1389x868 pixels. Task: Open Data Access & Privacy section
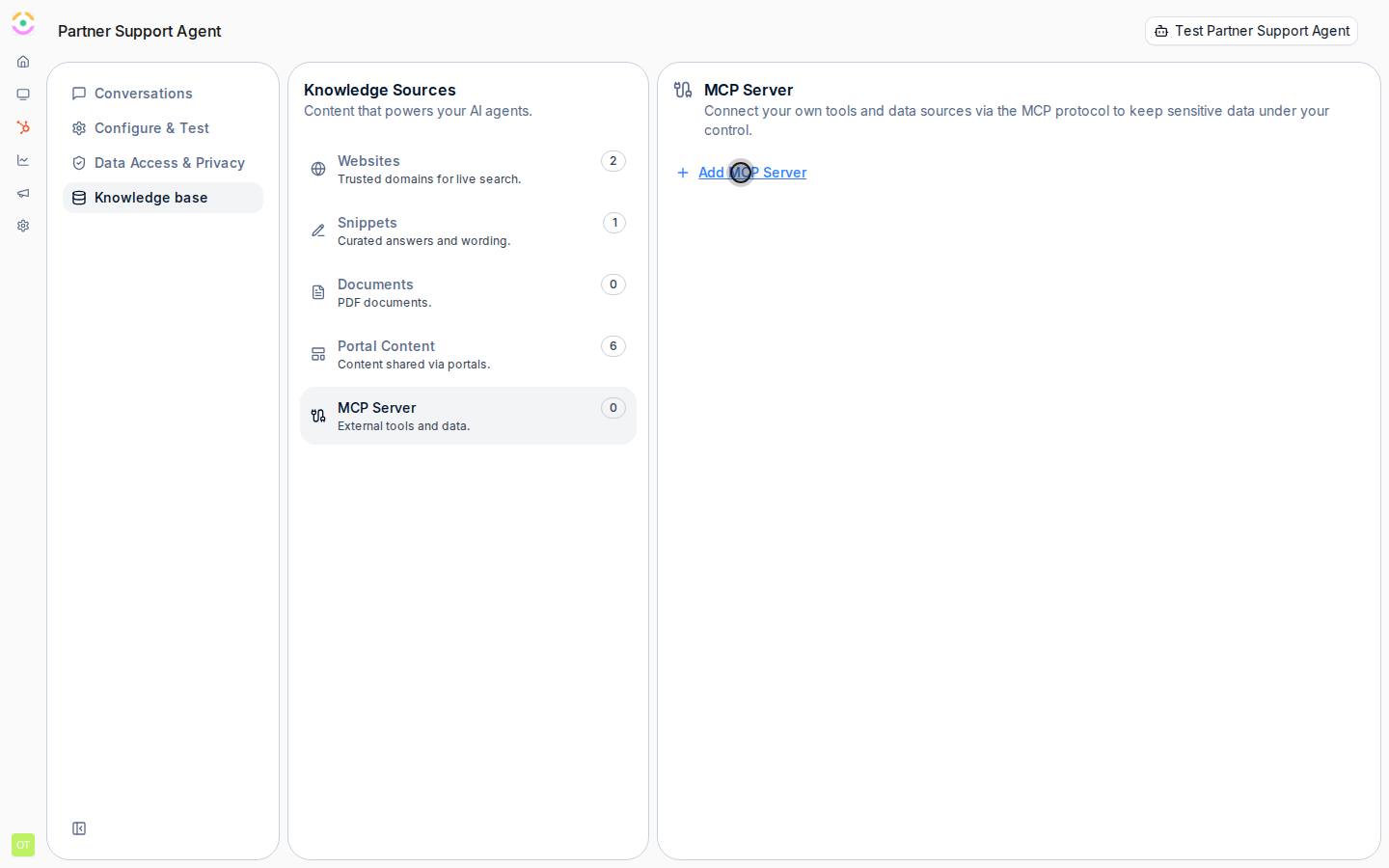click(163, 163)
